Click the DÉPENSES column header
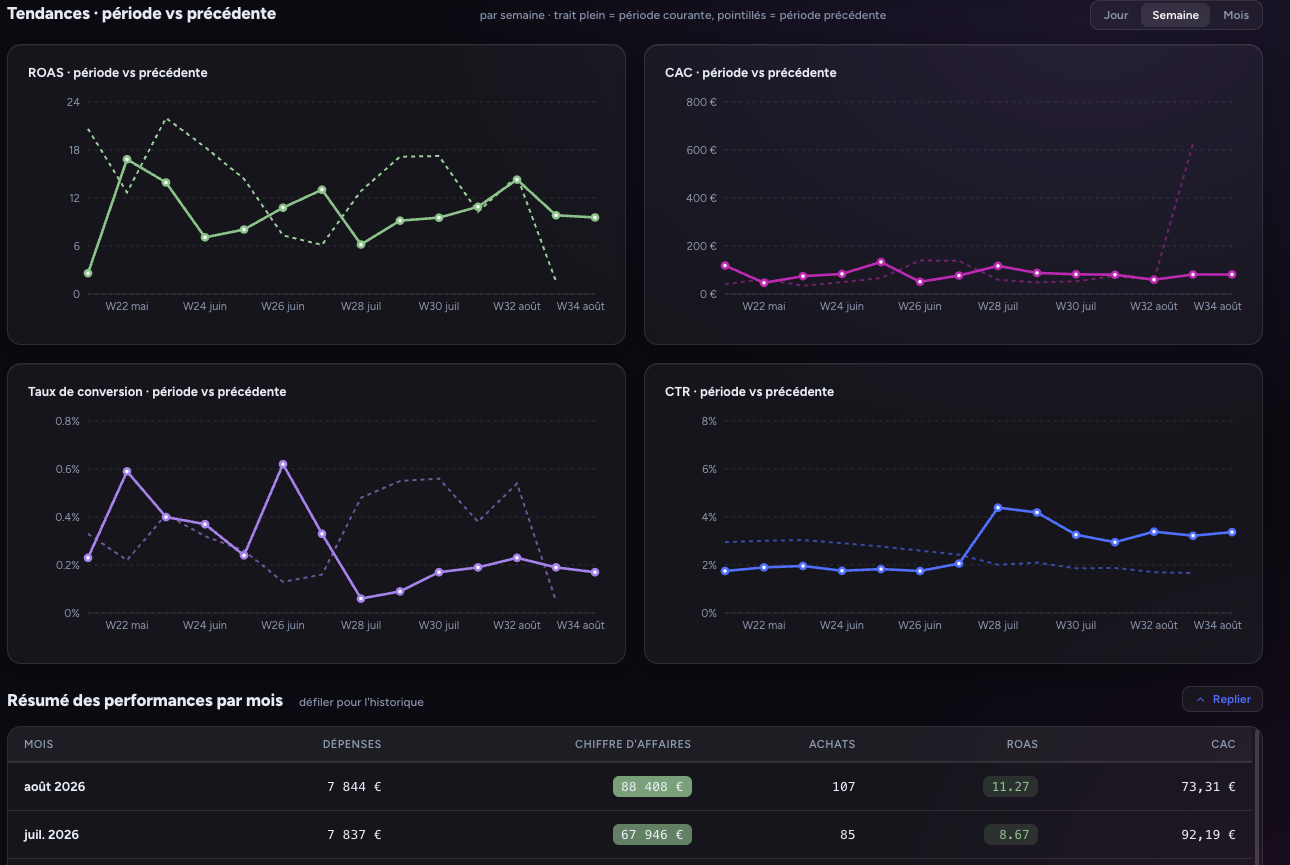This screenshot has height=865, width=1290. click(352, 744)
